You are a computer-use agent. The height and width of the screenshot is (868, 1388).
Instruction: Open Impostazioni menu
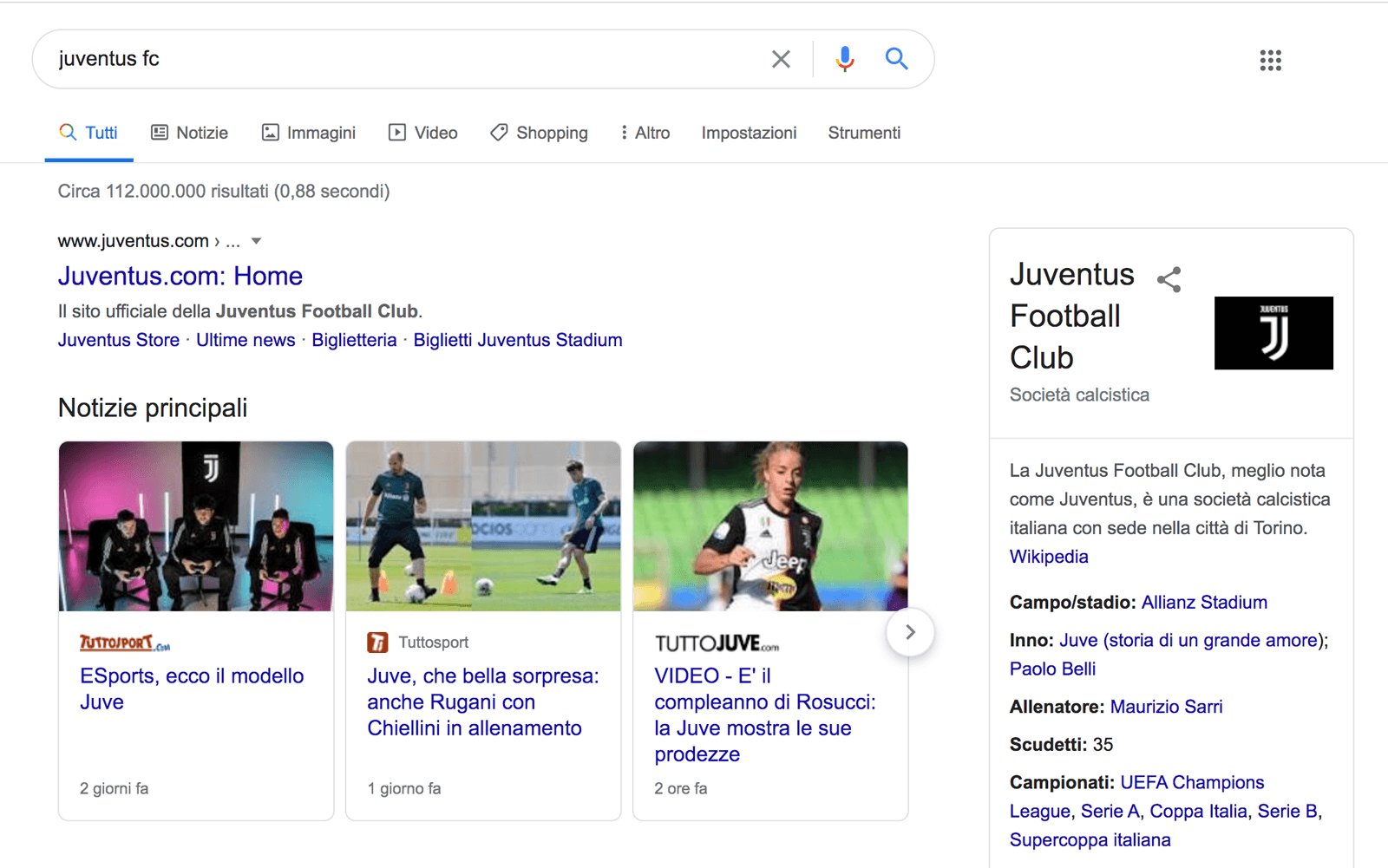[749, 133]
